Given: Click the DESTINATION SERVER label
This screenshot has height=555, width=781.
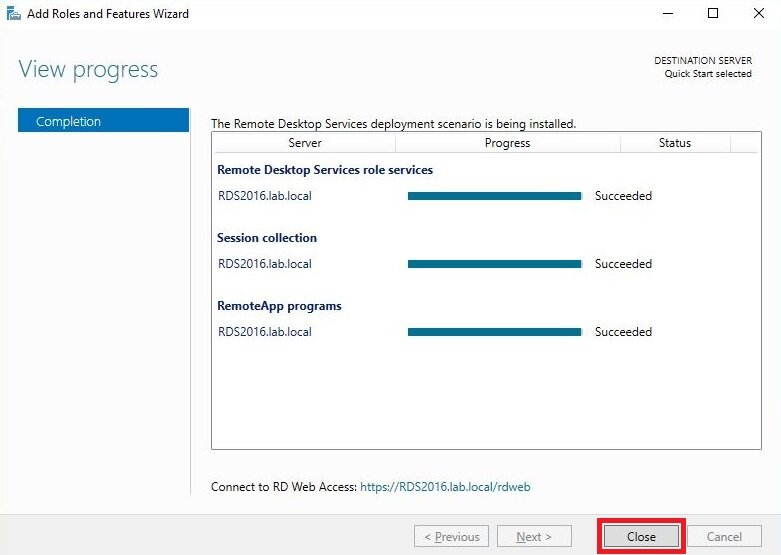Looking at the screenshot, I should coord(703,60).
